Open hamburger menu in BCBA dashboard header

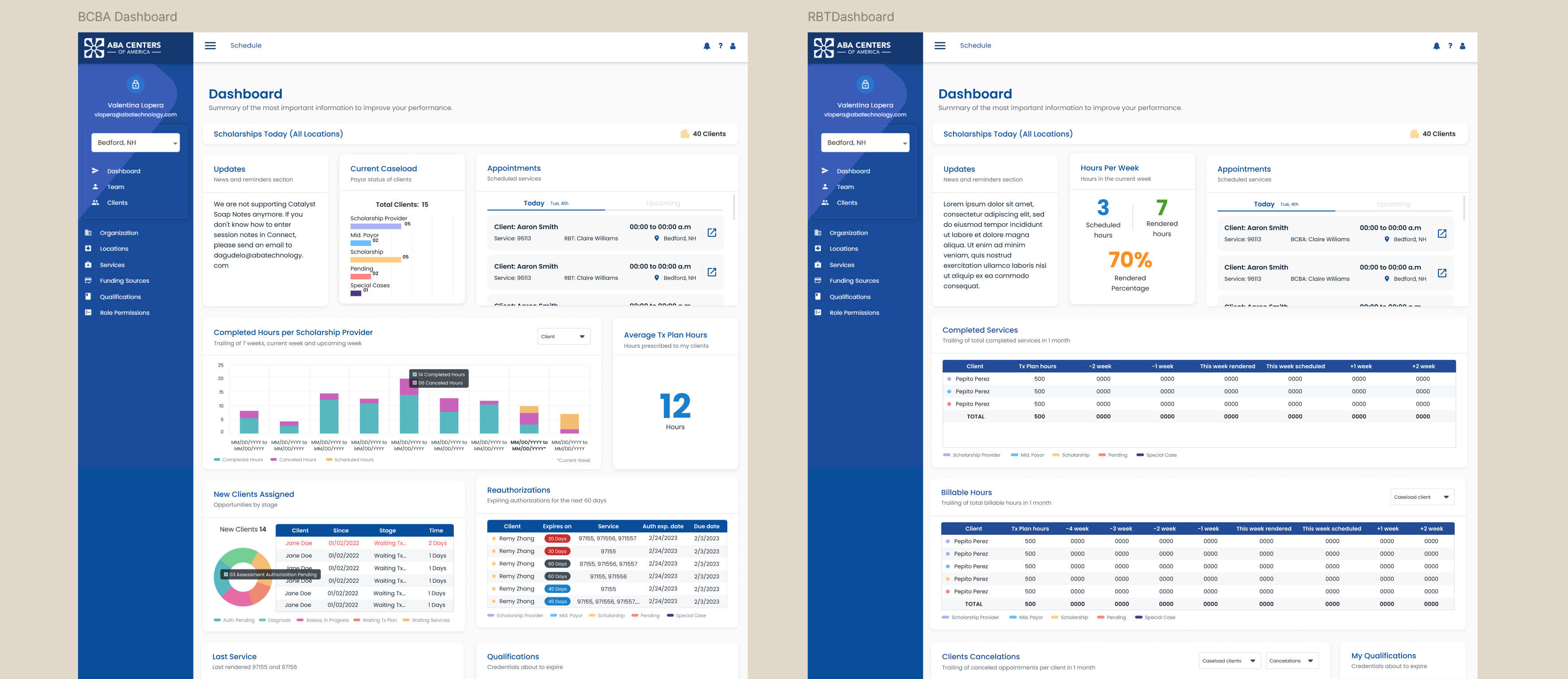pos(210,46)
